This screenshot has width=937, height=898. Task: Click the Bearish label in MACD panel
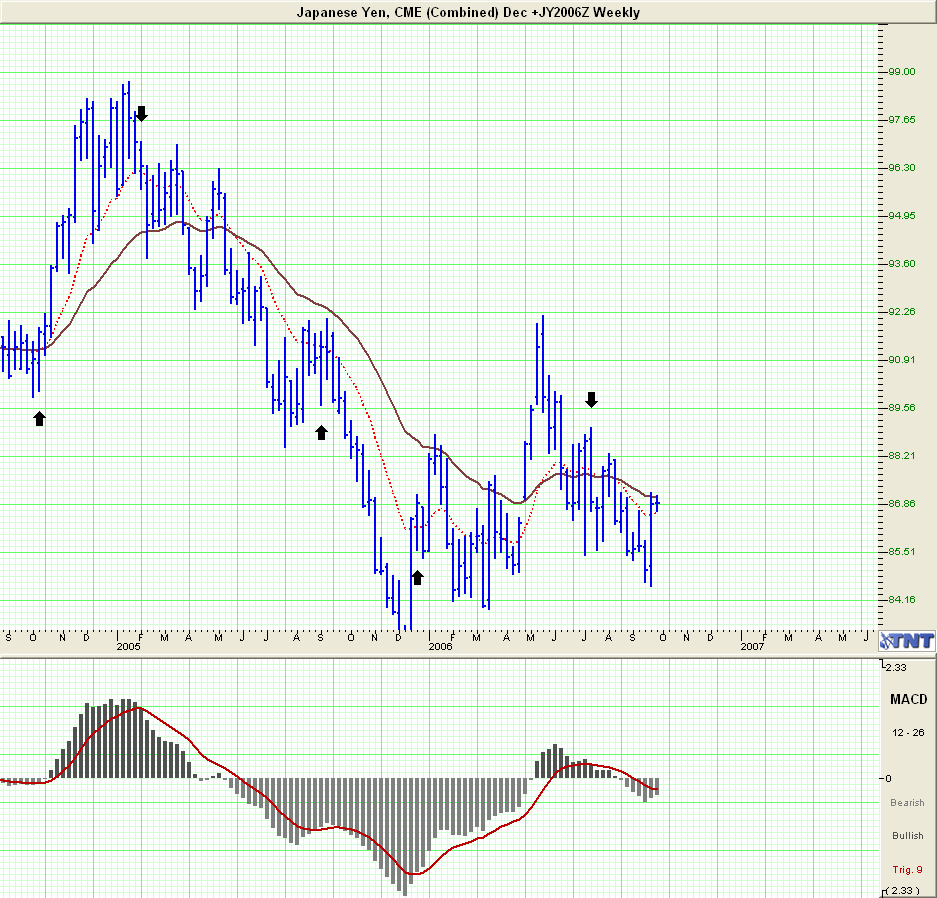point(907,803)
